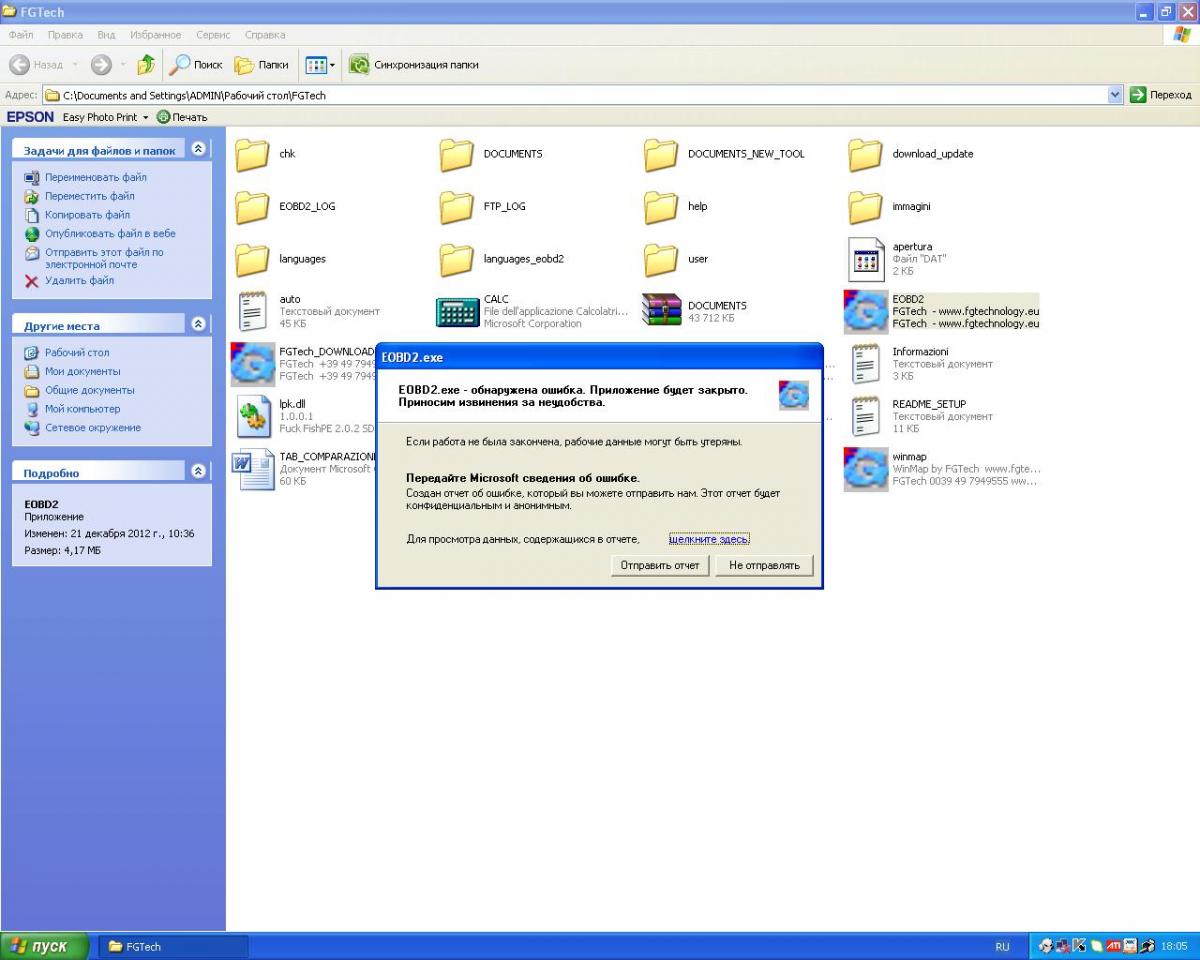The height and width of the screenshot is (960, 1200).
Task: Open the EOBD2_LOG folder
Action: (x=253, y=206)
